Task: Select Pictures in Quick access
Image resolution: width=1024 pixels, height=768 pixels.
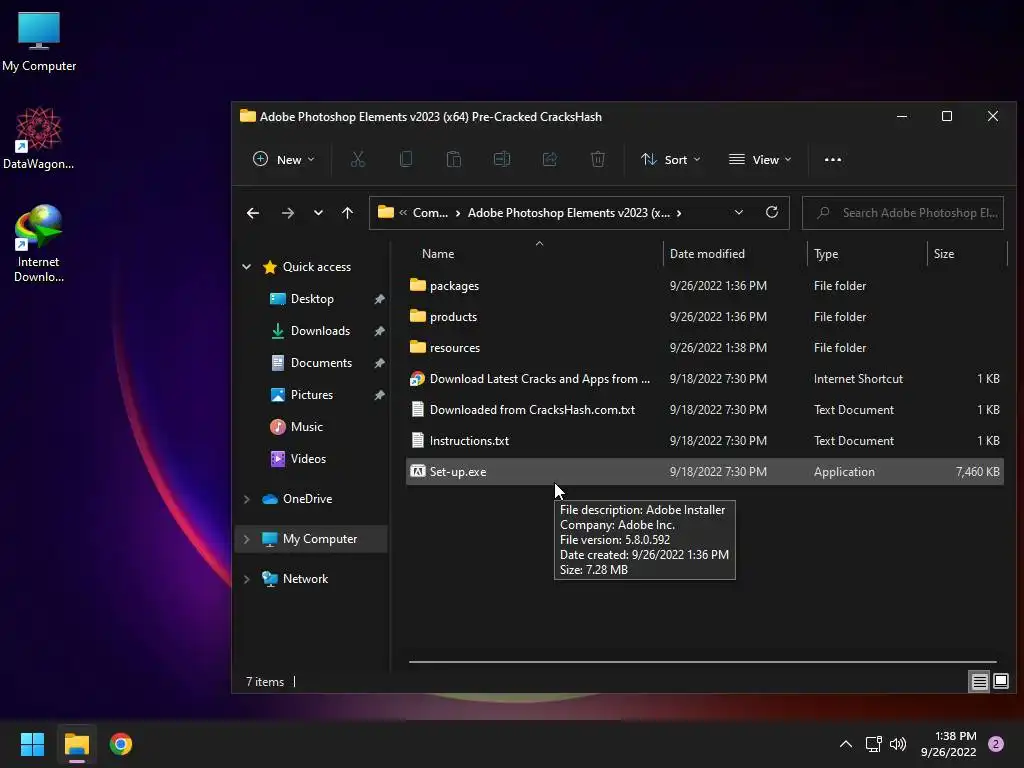Action: [x=312, y=395]
